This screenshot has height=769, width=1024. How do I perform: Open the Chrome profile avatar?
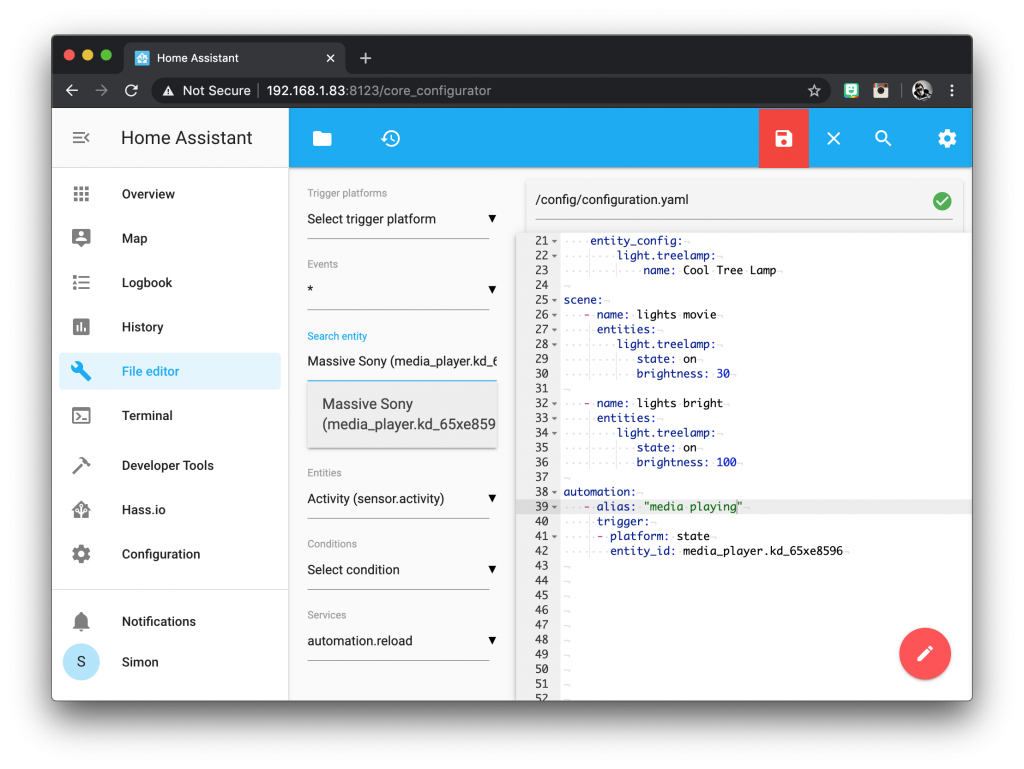pos(921,91)
